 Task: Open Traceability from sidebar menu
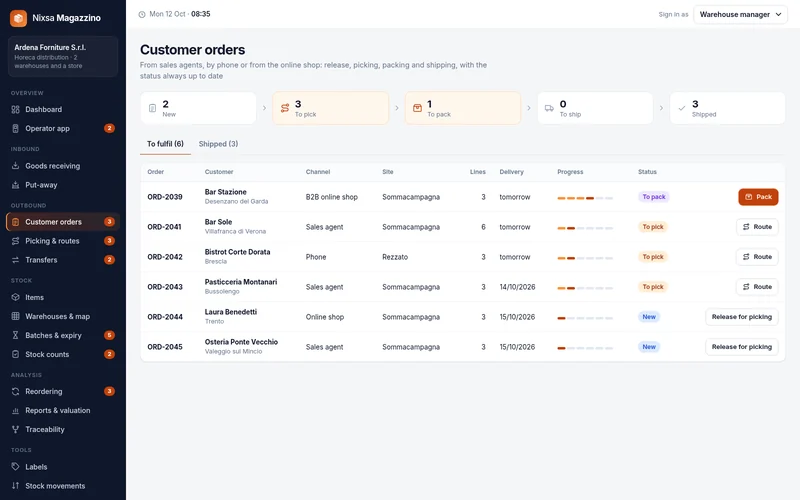[x=63, y=429]
